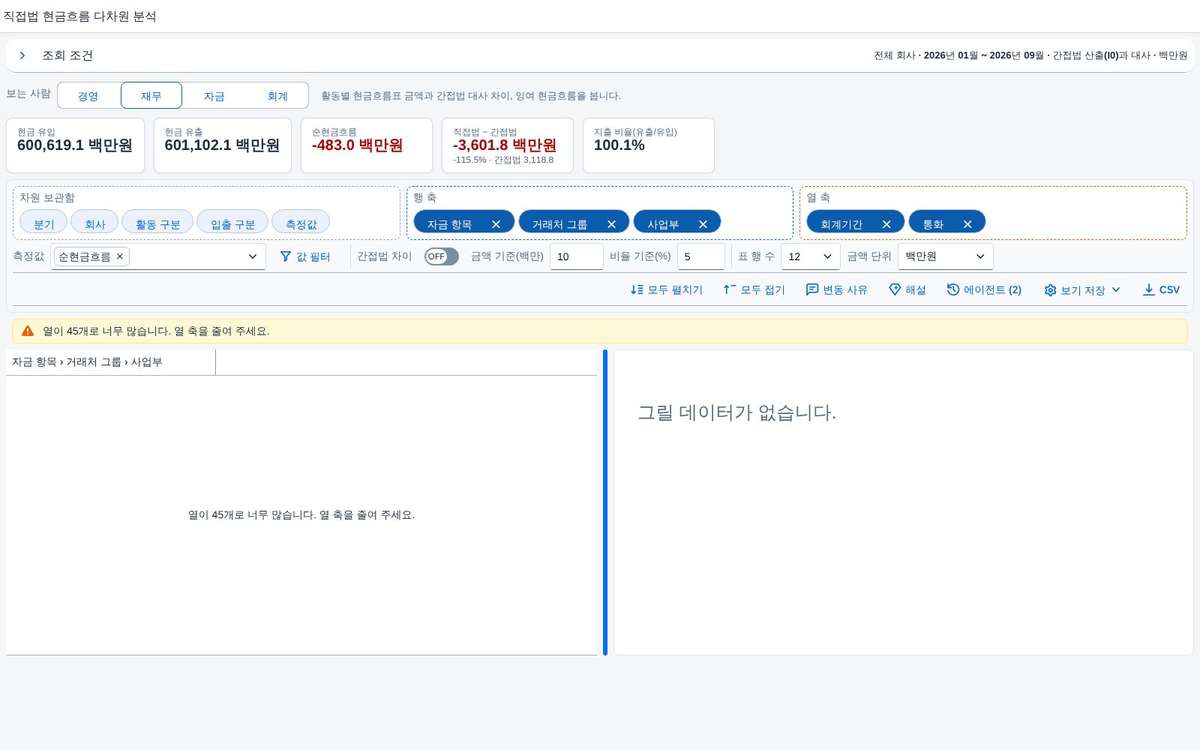Open the 직접법 − 간접법 KPI card
Screen dimensions: 1200x750
pos(507,145)
